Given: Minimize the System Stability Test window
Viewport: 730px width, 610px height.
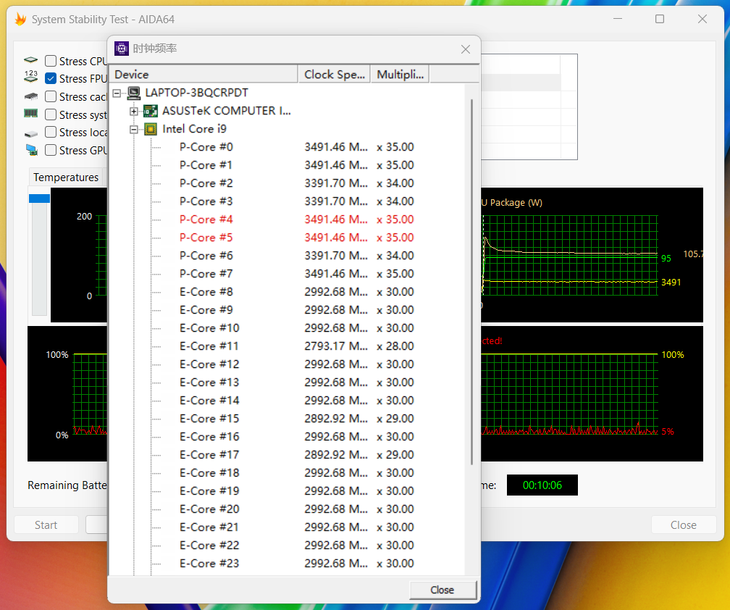Looking at the screenshot, I should [618, 19].
